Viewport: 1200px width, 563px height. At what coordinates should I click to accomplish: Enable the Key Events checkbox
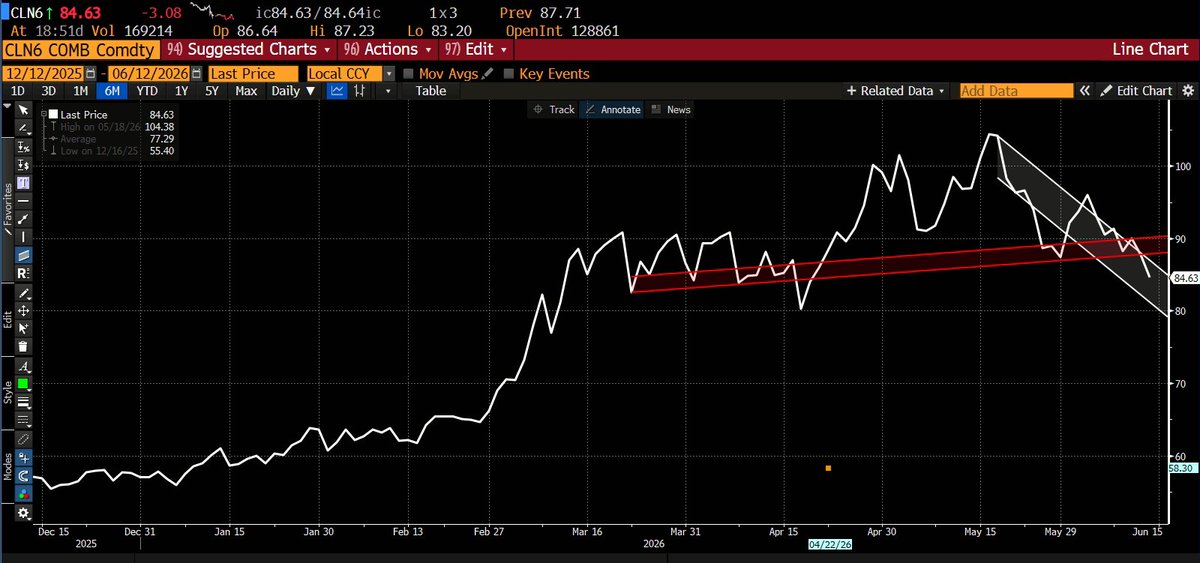(x=509, y=73)
